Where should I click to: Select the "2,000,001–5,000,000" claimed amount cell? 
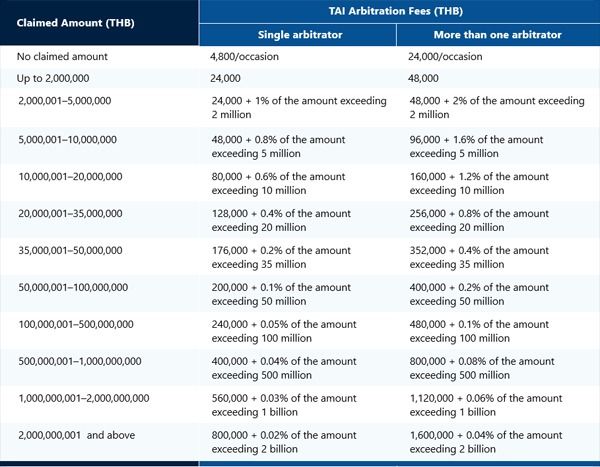(x=66, y=101)
